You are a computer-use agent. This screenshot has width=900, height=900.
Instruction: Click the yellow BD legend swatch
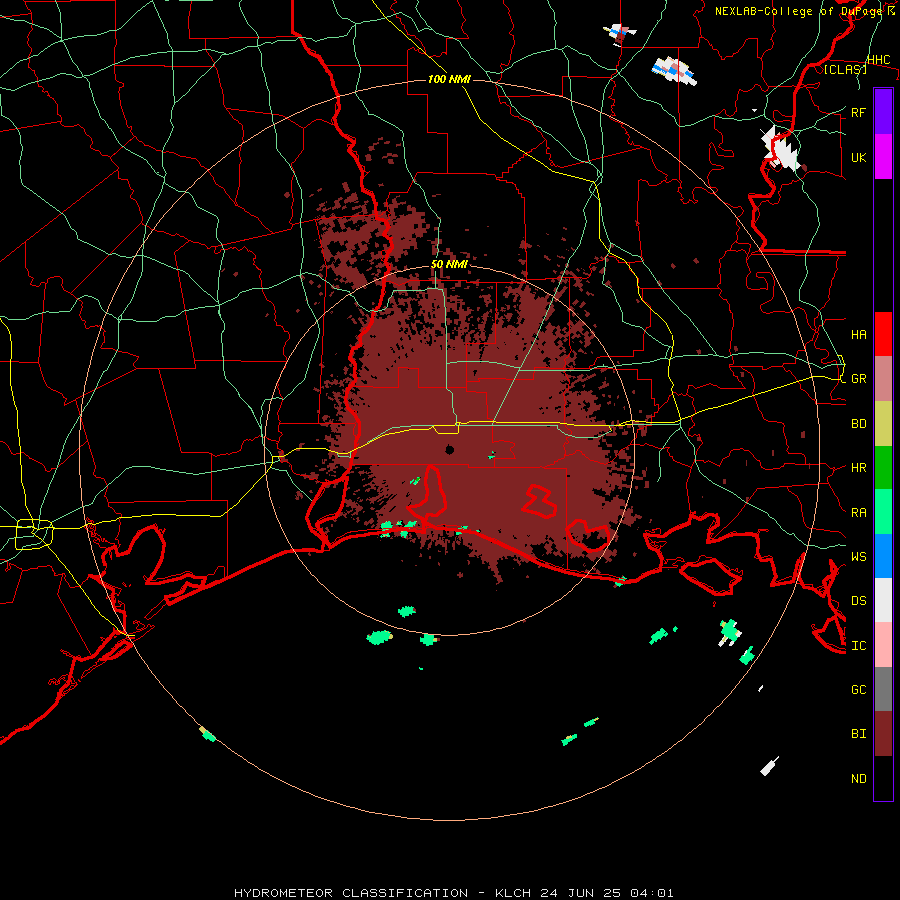tap(883, 424)
